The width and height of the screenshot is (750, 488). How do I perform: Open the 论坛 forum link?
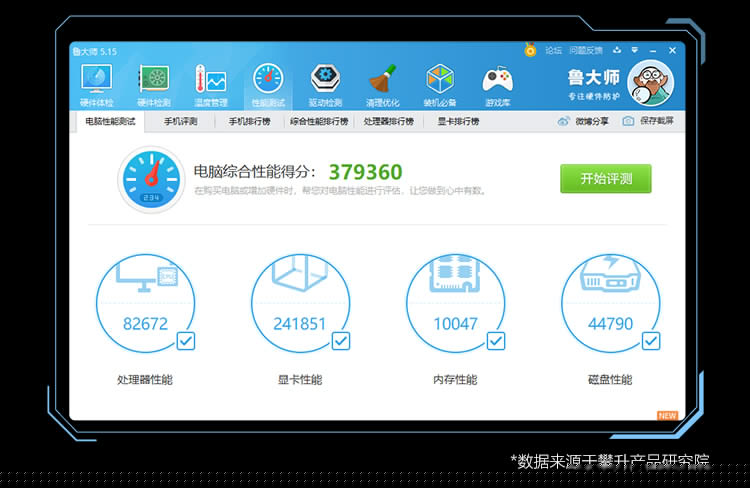coord(553,50)
